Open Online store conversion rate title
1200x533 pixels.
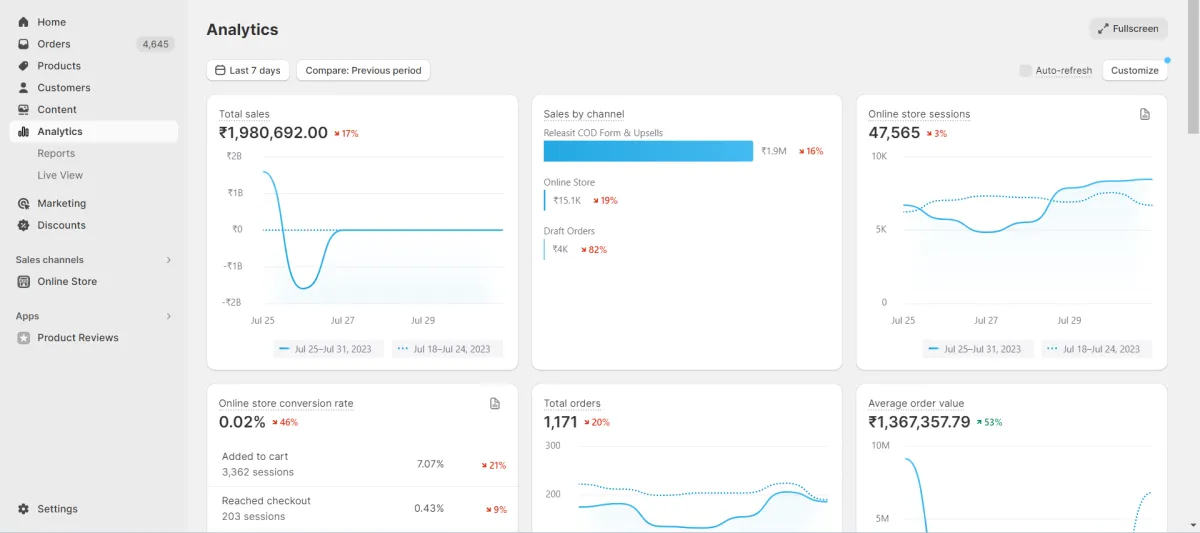[286, 403]
